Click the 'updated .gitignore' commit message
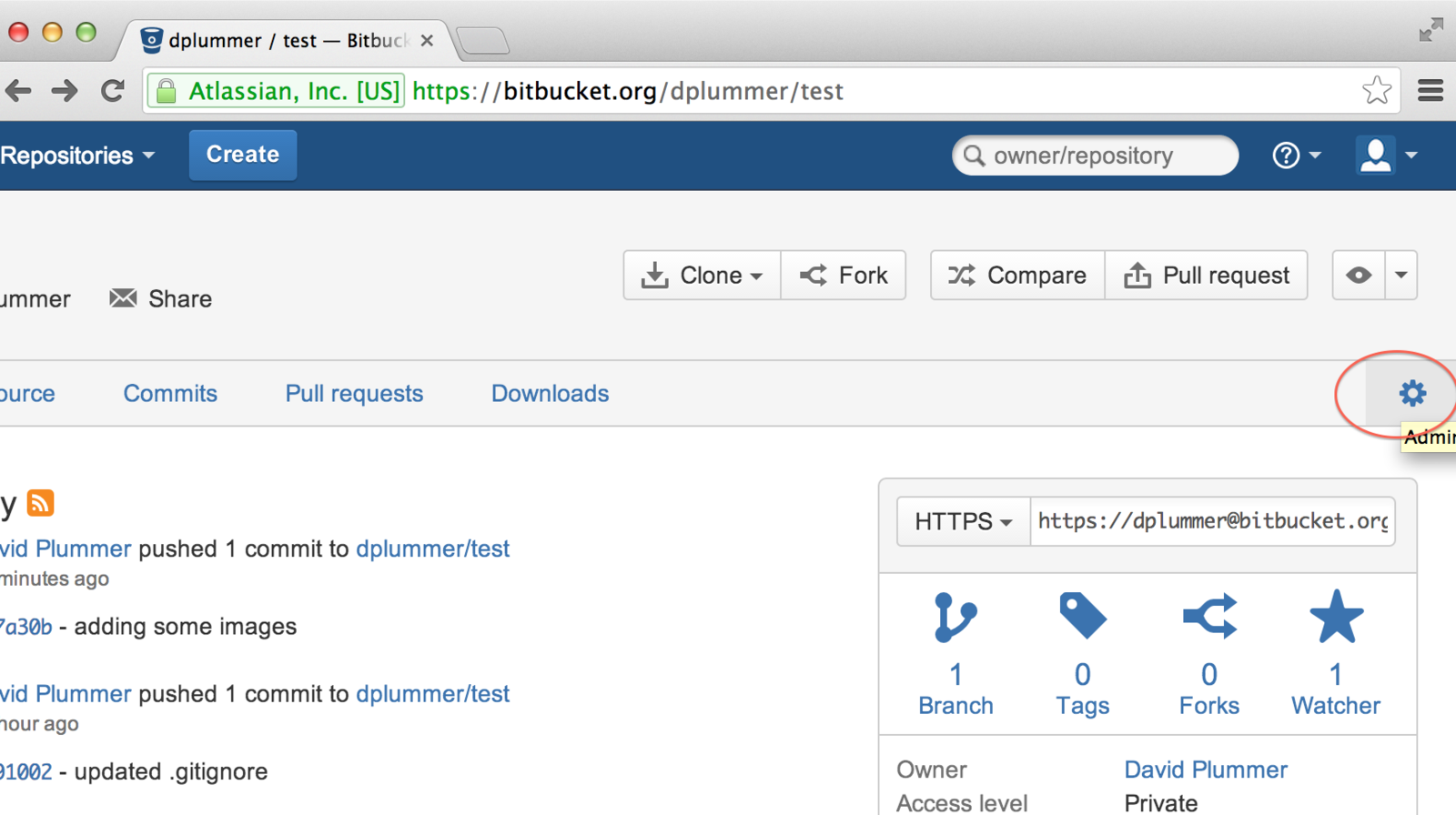 (x=171, y=772)
